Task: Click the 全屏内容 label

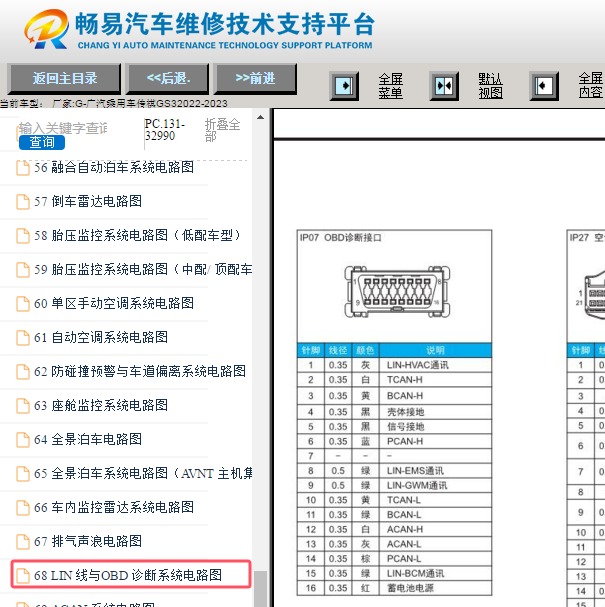Action: click(x=591, y=85)
